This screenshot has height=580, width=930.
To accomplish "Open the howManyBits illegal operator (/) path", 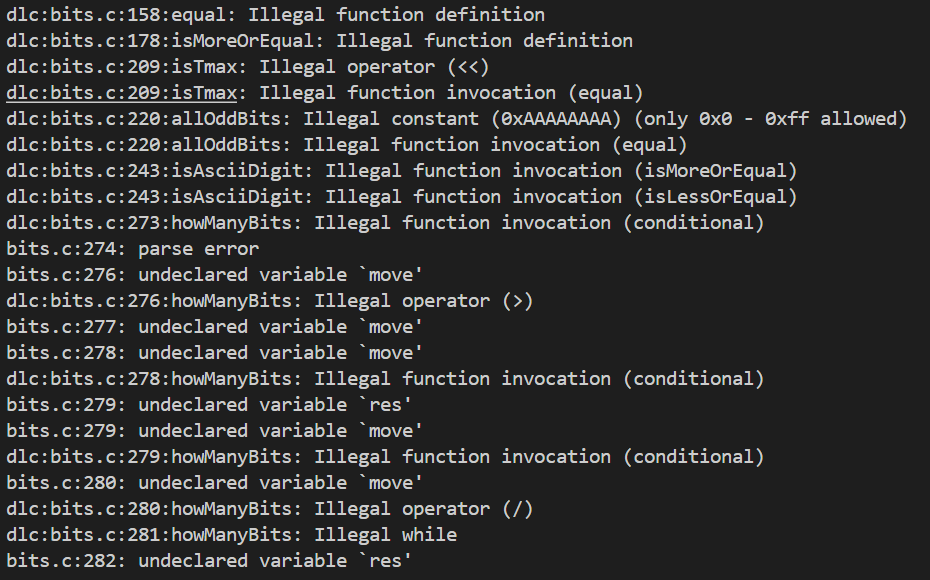I will tap(148, 509).
